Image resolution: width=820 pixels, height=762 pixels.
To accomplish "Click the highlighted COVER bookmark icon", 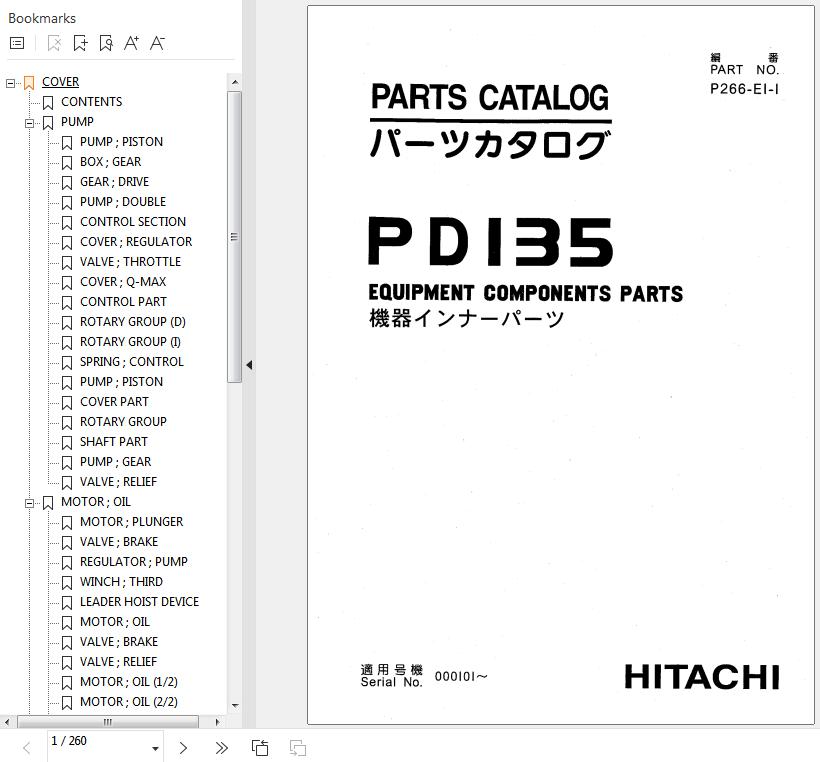I will (x=29, y=83).
